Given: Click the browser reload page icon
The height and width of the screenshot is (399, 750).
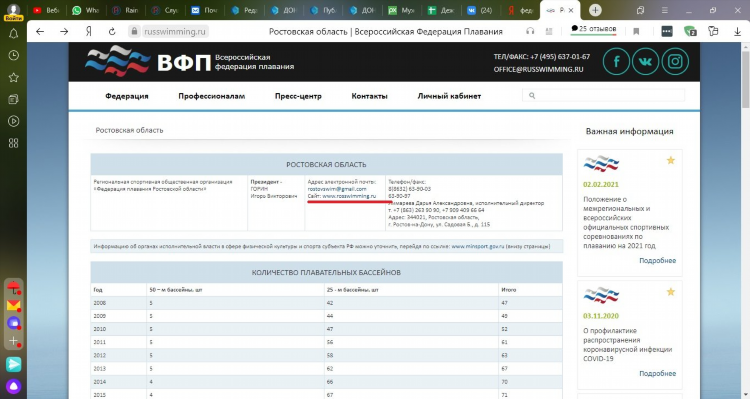Looking at the screenshot, I should [x=112, y=32].
